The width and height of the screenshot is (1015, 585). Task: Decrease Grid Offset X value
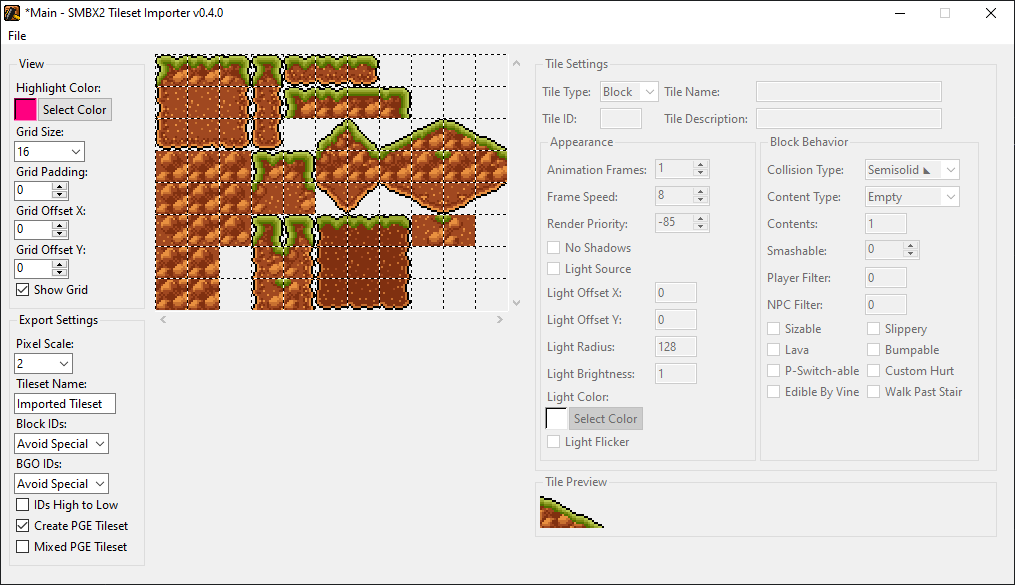(60, 233)
